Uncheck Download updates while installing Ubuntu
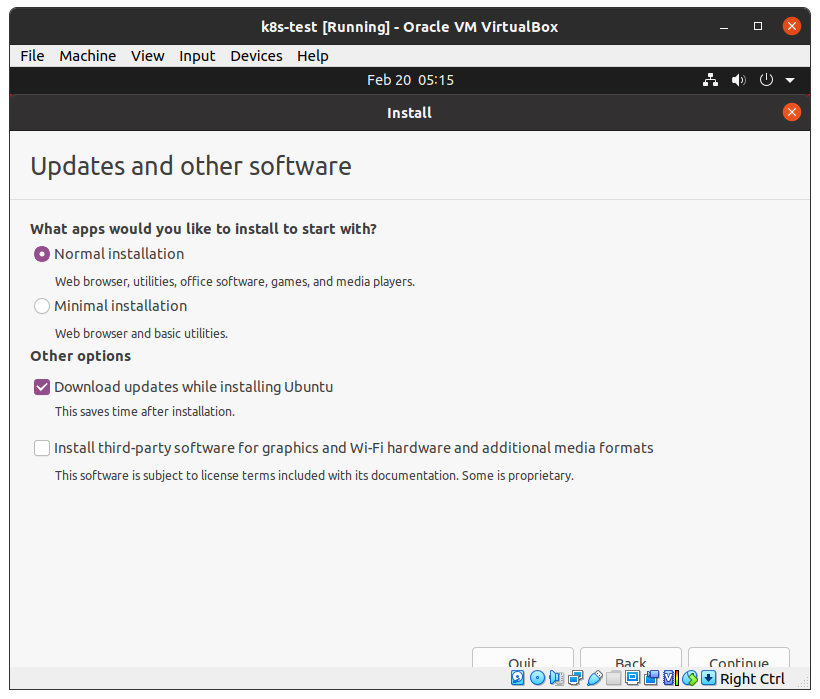This screenshot has width=820, height=699. tap(42, 387)
